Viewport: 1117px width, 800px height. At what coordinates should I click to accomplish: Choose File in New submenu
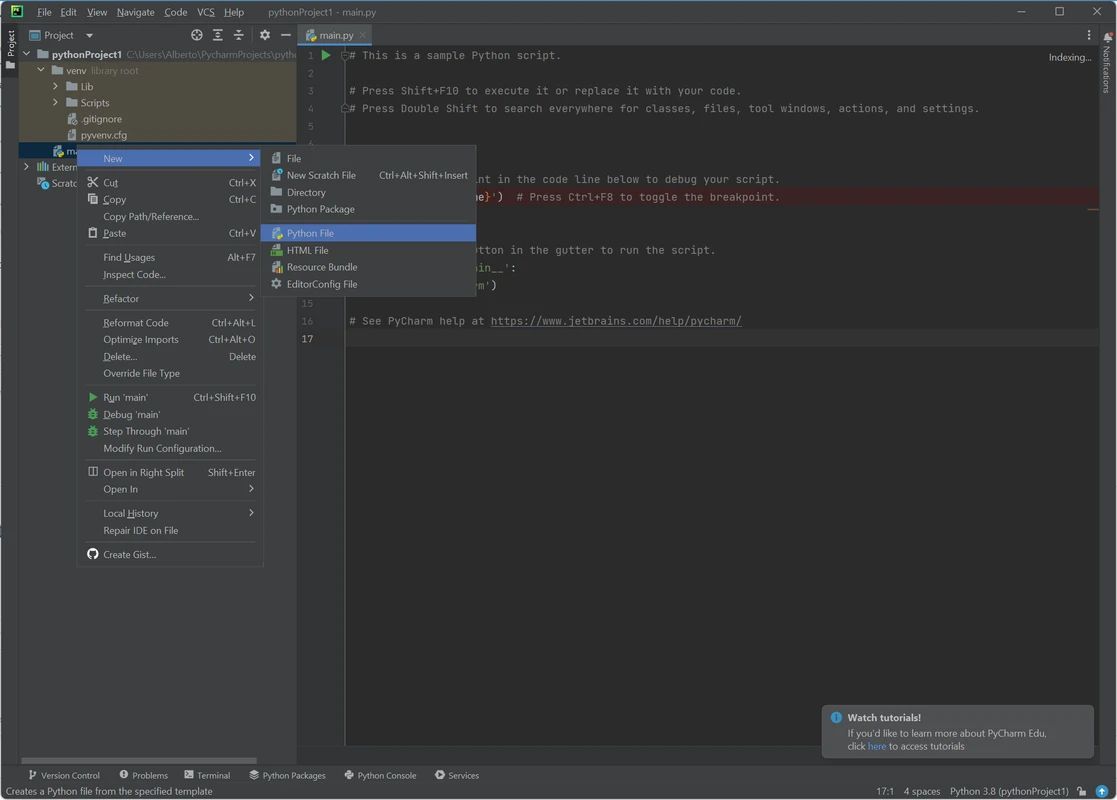tap(368, 158)
